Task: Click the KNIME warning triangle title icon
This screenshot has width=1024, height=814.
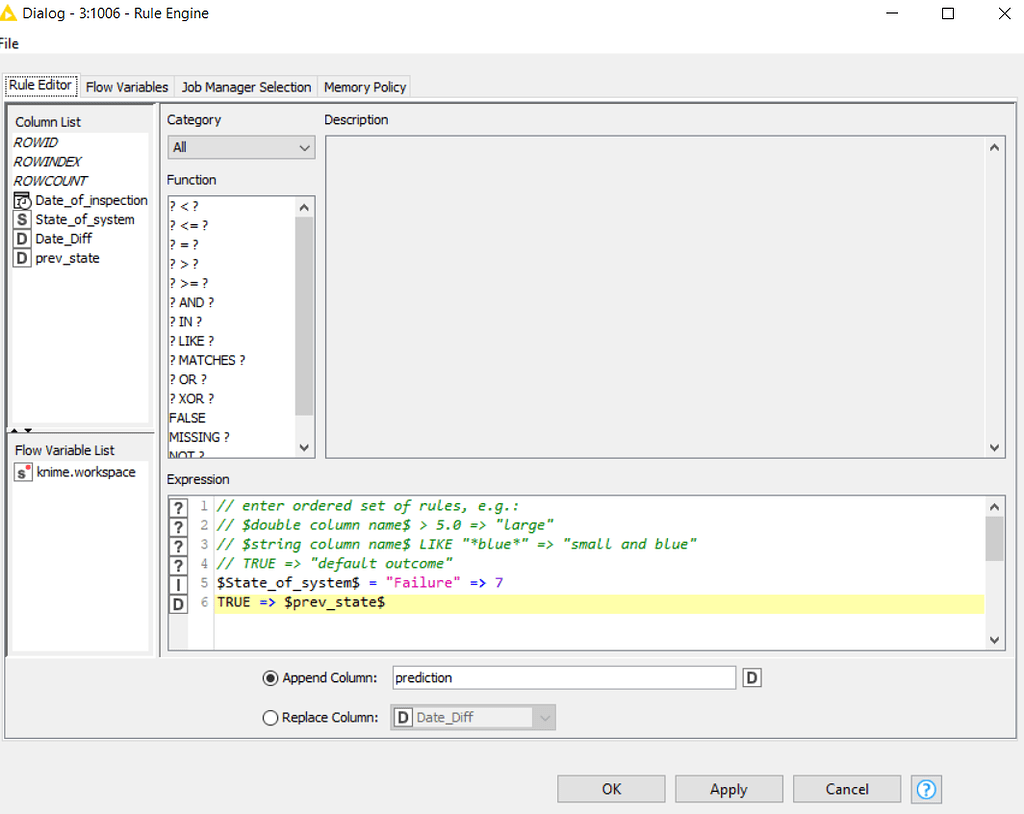Action: click(x=11, y=13)
